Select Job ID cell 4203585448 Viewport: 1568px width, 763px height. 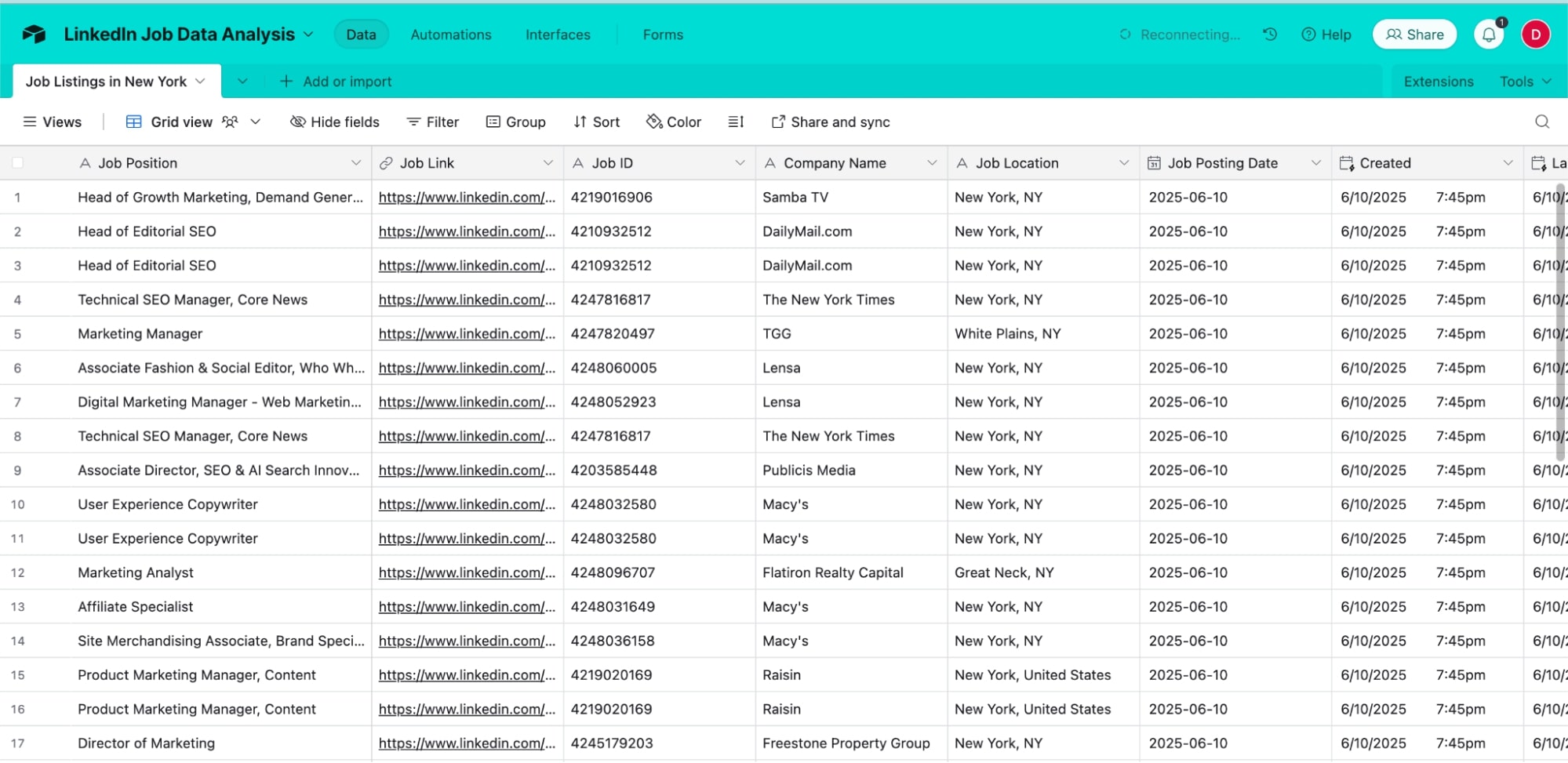tap(659, 471)
